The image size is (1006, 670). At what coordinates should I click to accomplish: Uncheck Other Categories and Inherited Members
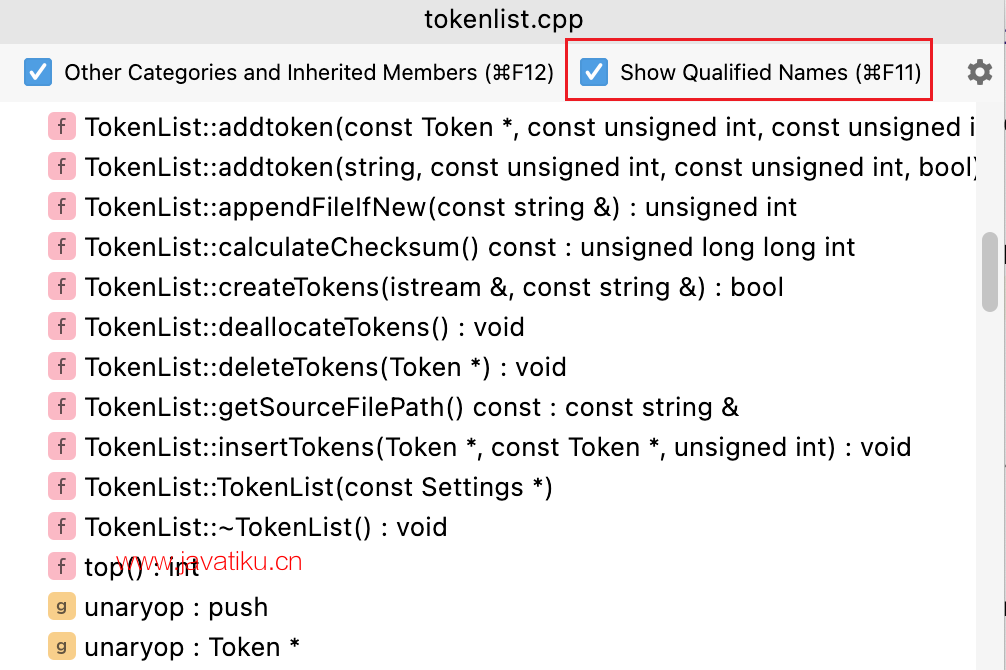[38, 72]
